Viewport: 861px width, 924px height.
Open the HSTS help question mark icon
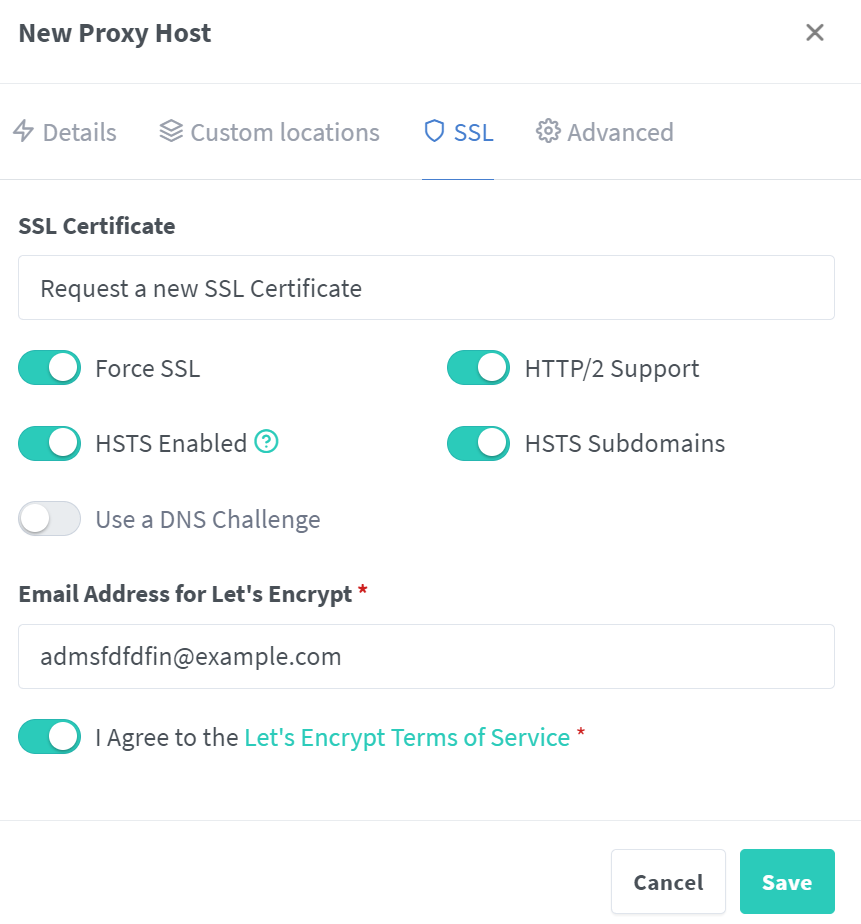point(266,442)
